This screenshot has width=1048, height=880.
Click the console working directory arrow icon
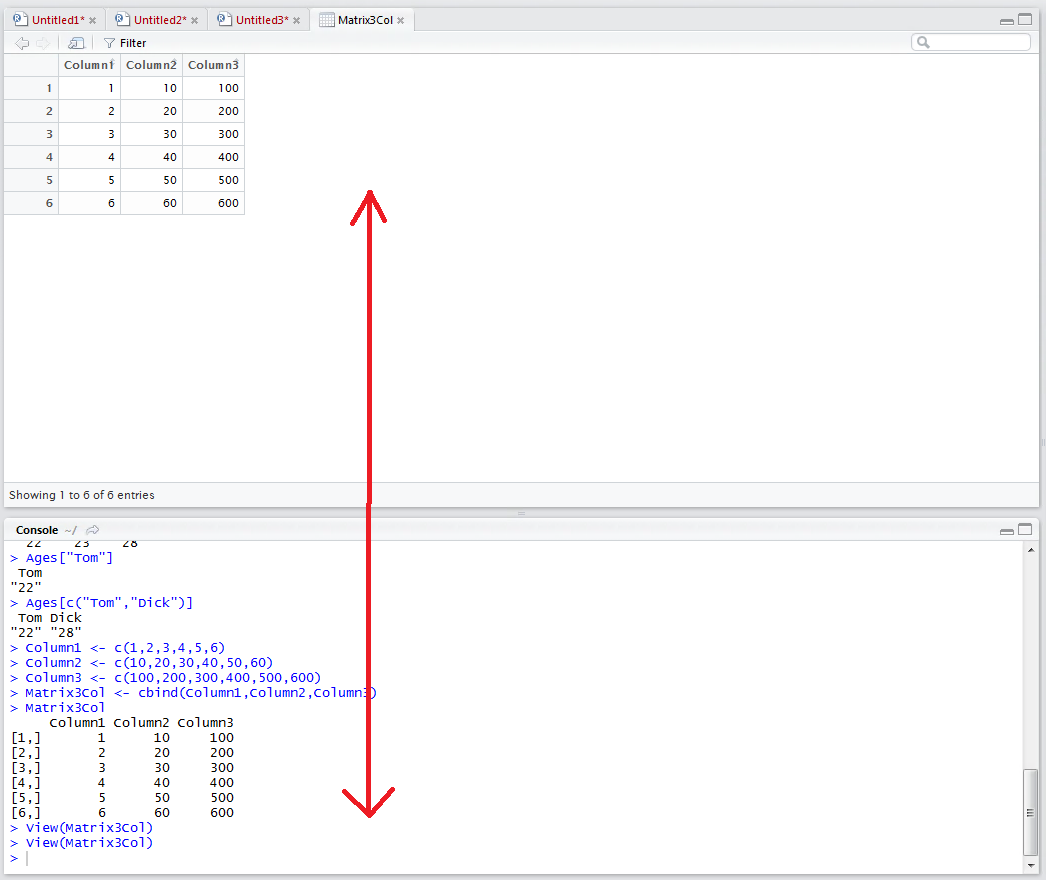93,530
